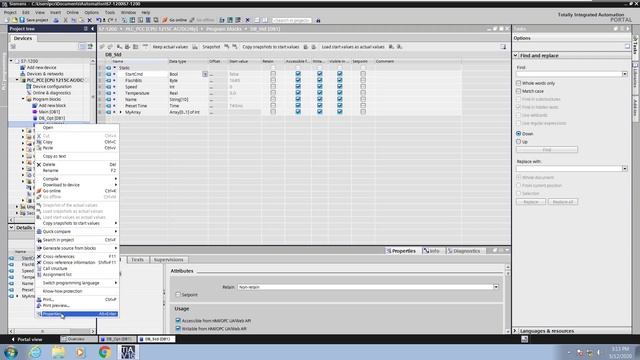Viewport: 640px width, 360px height.
Task: Click the Portal view link in the bottom bar
Action: [27, 339]
